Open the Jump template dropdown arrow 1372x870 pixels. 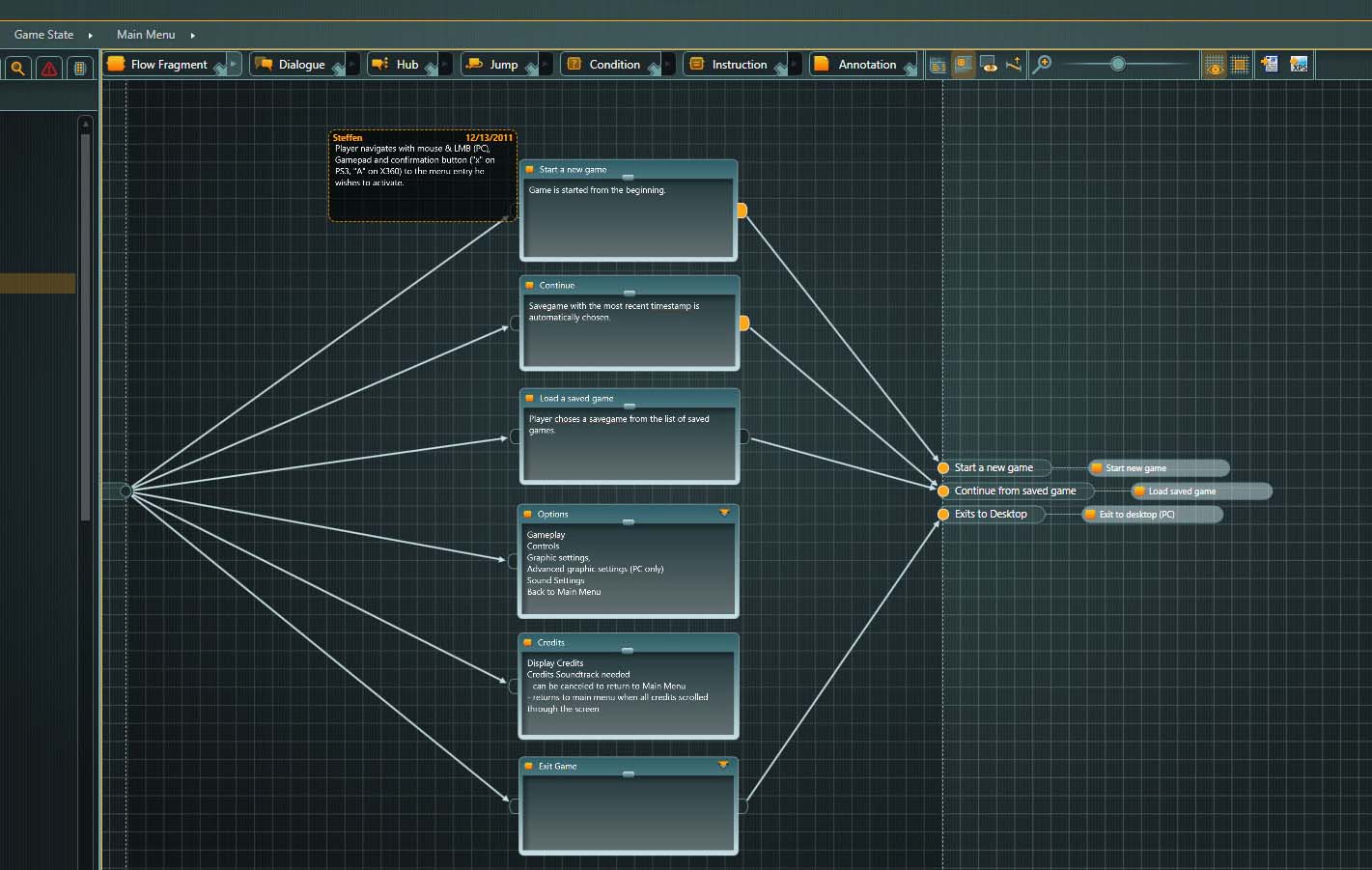tap(546, 64)
